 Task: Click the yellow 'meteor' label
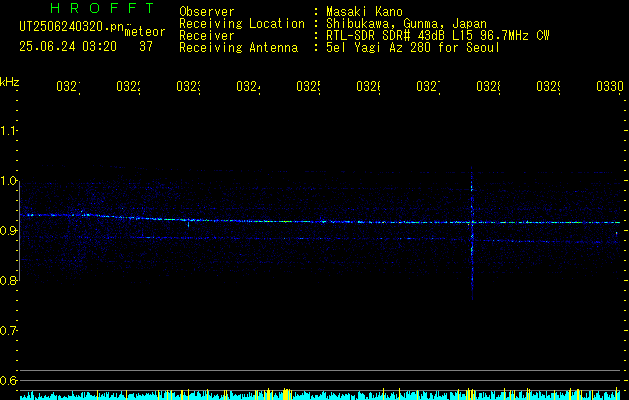click(145, 32)
